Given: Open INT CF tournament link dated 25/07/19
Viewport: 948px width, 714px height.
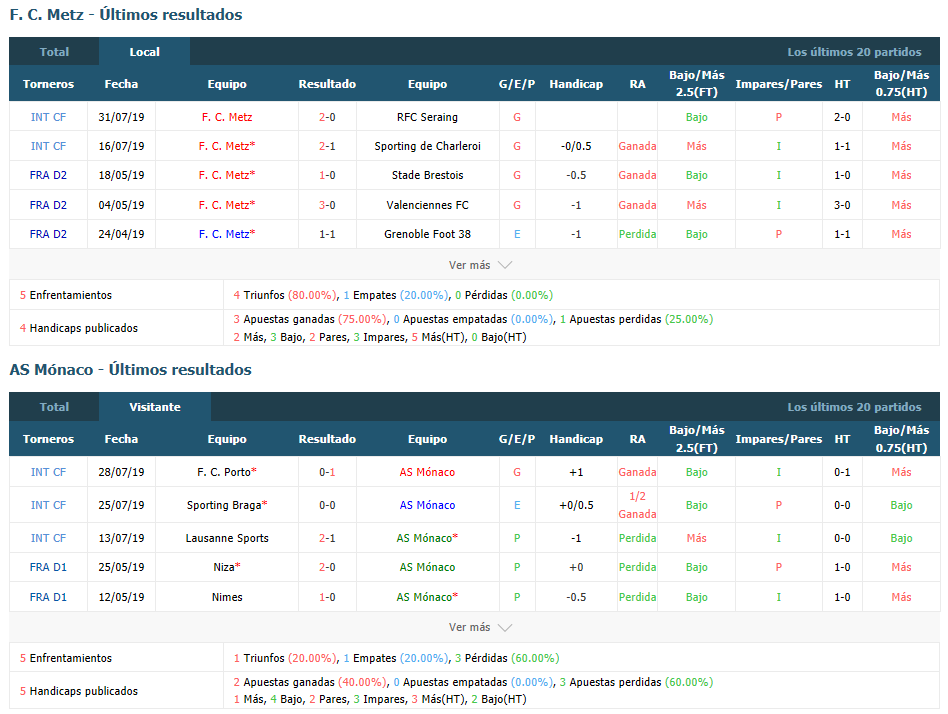Looking at the screenshot, I should pos(48,505).
